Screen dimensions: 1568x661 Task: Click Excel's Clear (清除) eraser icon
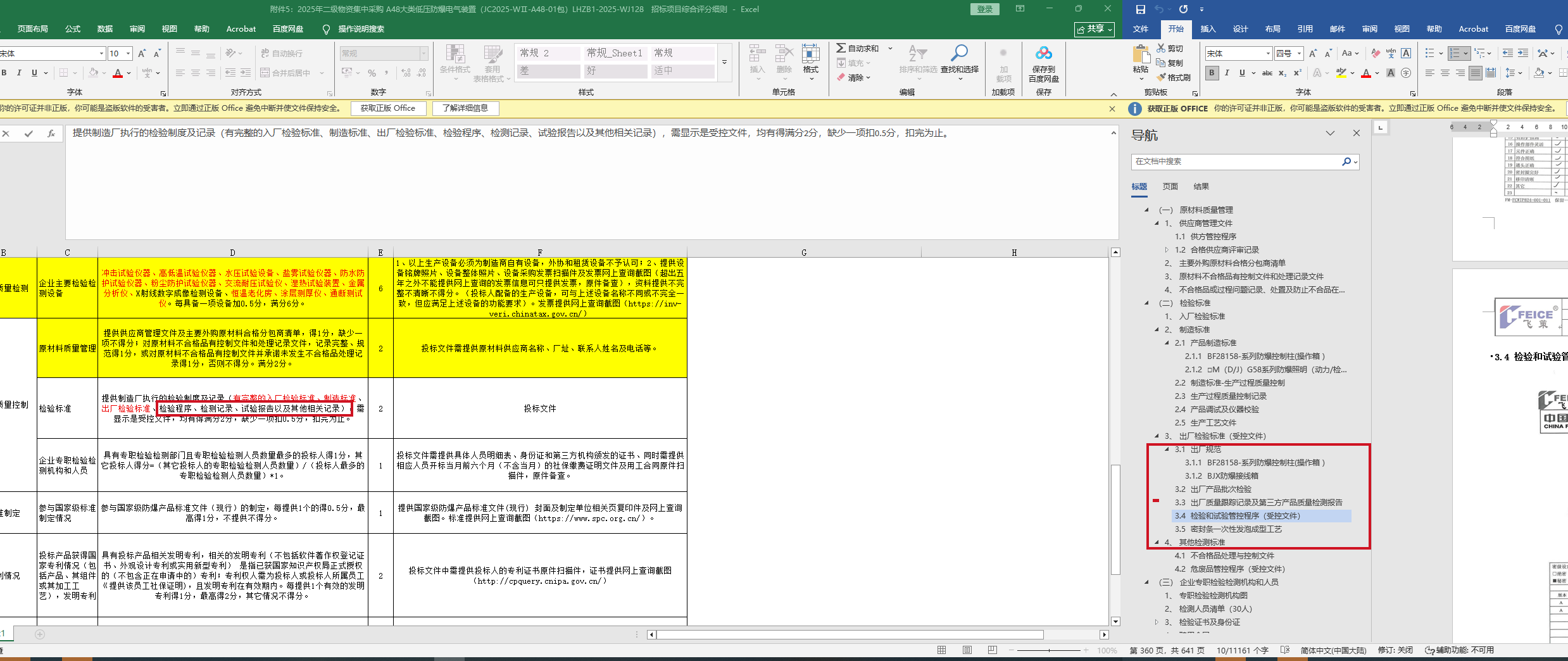tap(841, 77)
